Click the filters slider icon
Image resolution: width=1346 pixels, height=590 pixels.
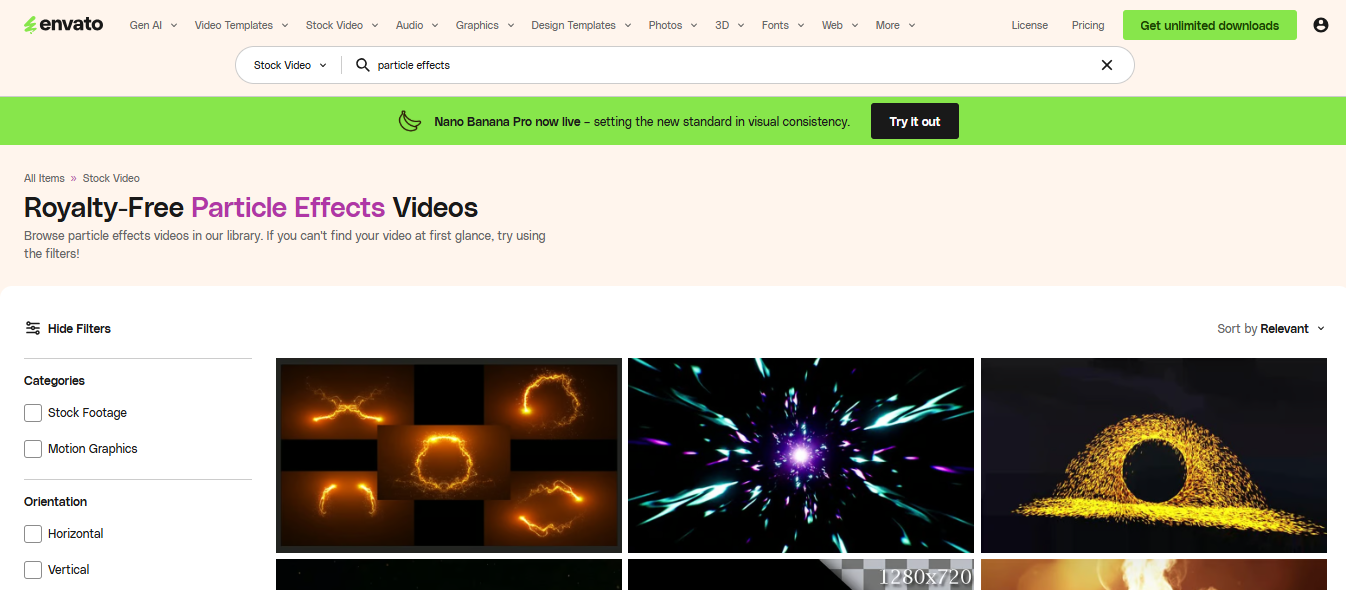(33, 328)
